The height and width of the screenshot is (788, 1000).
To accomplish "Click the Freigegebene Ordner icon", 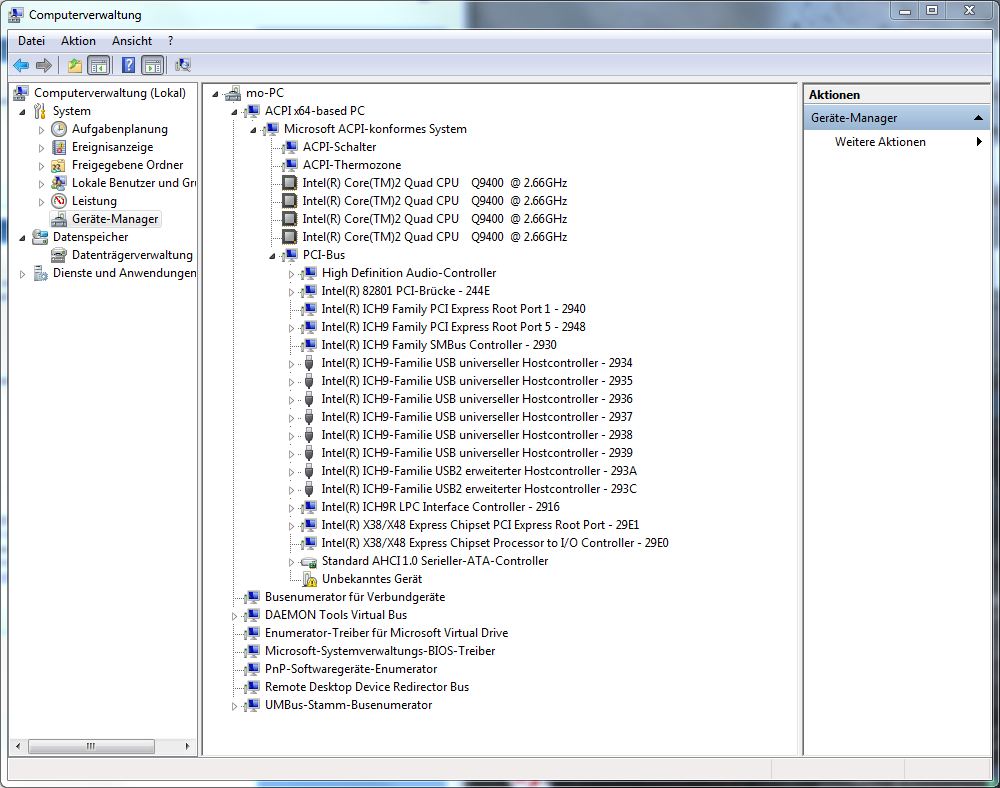I will [x=59, y=165].
